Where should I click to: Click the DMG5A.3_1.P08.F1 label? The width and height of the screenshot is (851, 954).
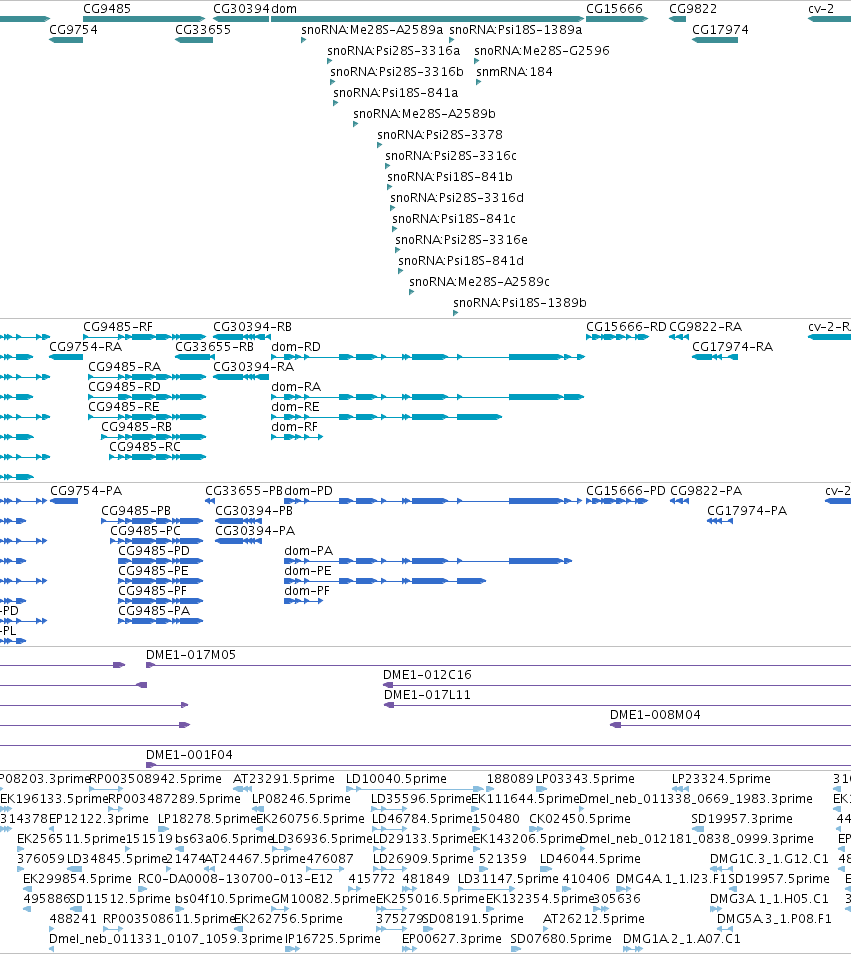point(774,919)
